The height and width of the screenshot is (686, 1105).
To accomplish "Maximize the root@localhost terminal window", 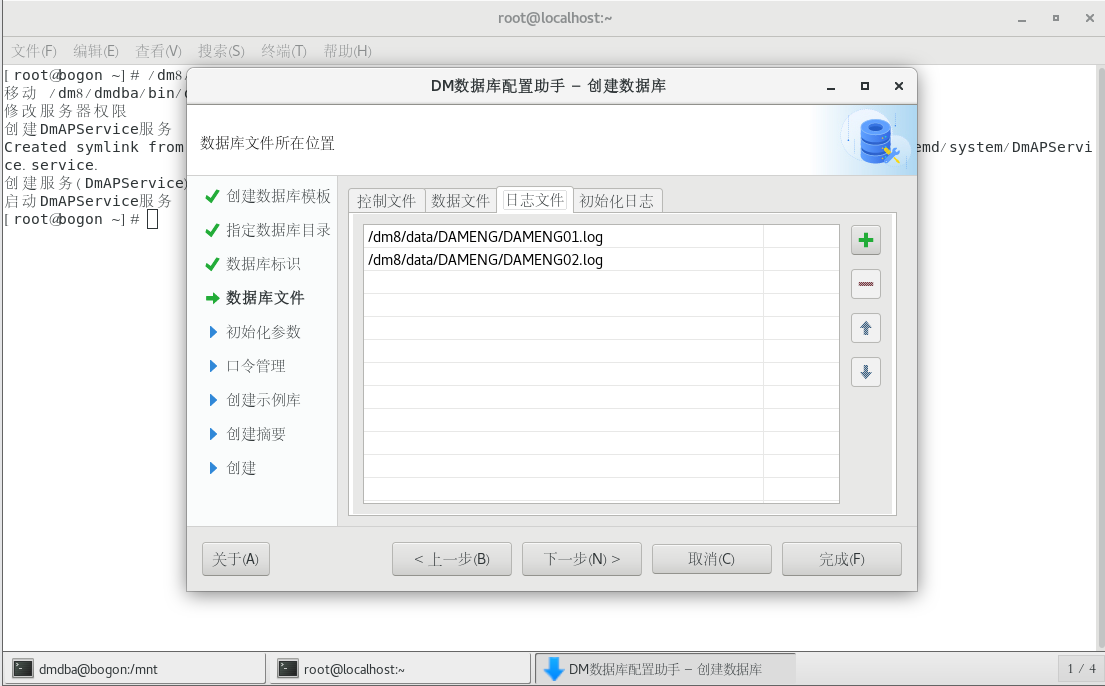I will coord(1056,18).
